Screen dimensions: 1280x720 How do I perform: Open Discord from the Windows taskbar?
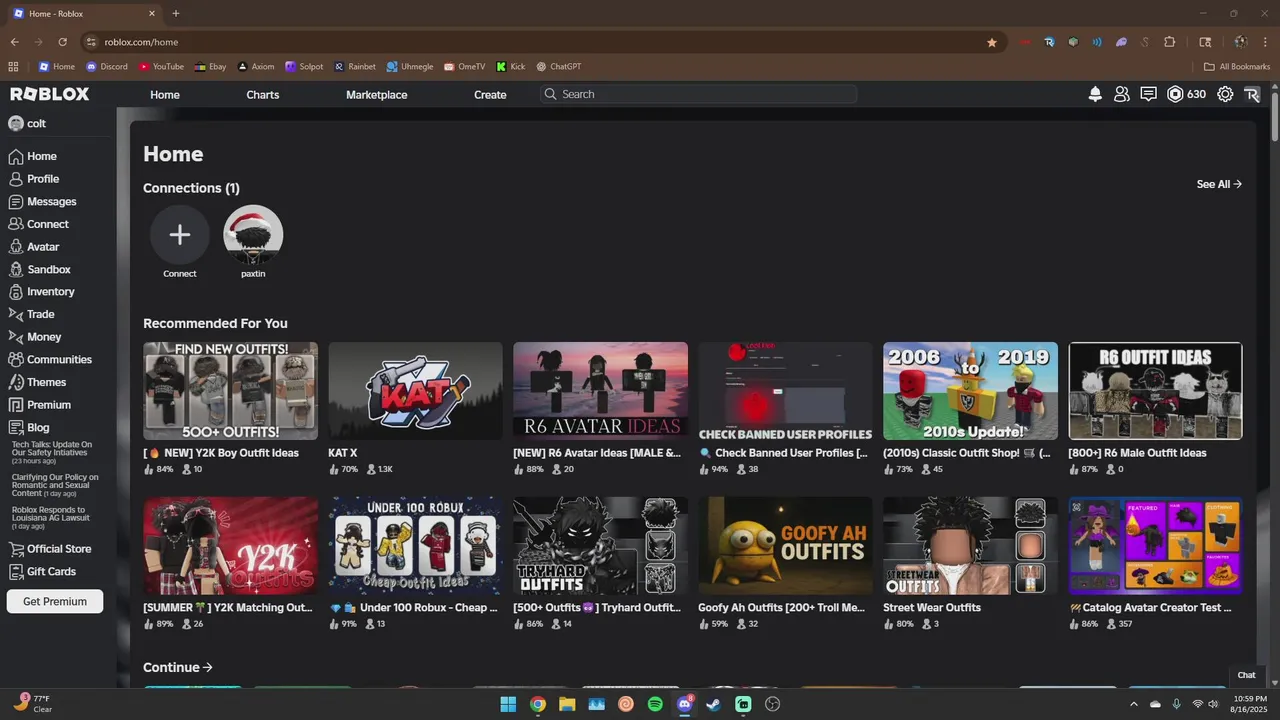click(685, 704)
